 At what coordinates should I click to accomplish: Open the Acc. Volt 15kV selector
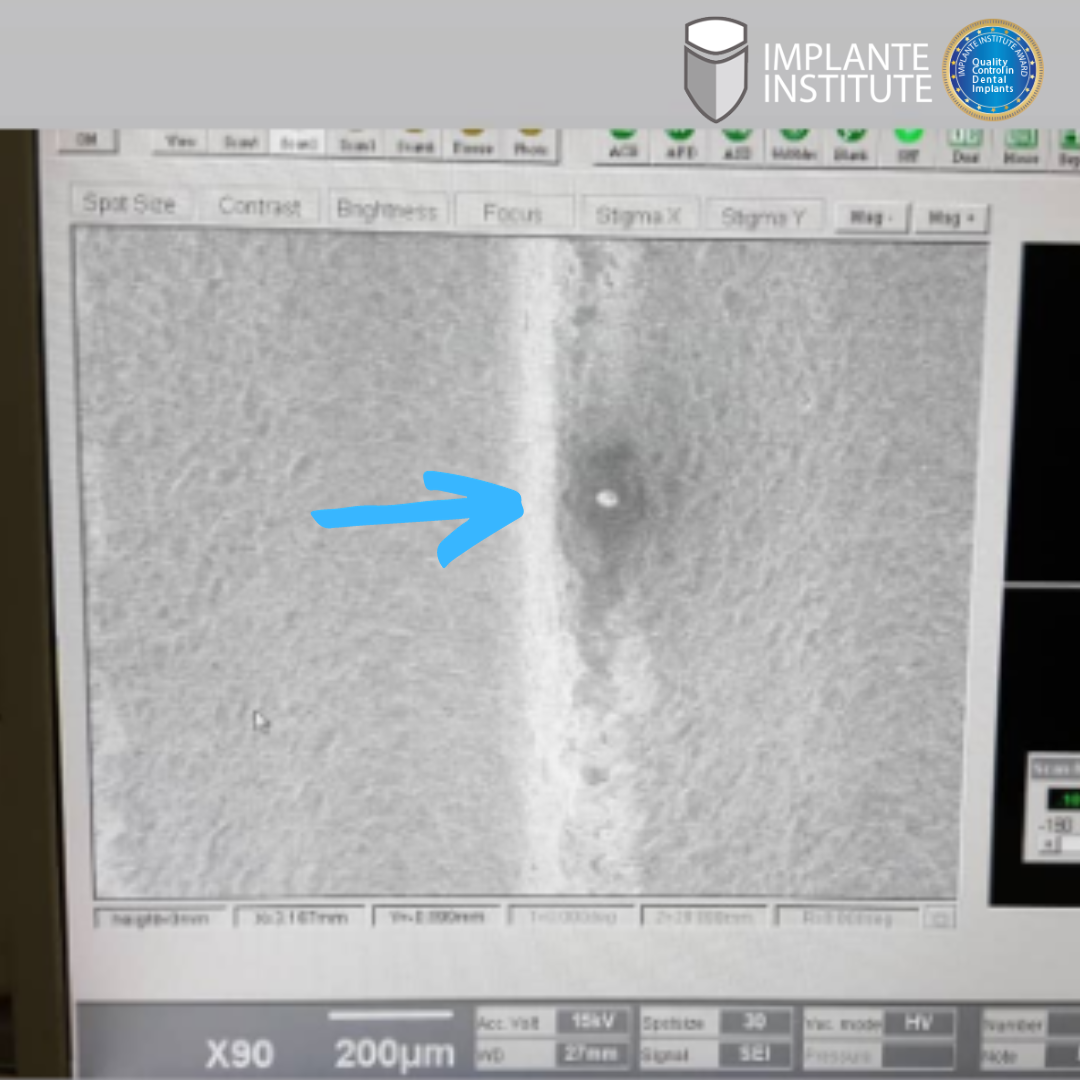click(x=593, y=1022)
